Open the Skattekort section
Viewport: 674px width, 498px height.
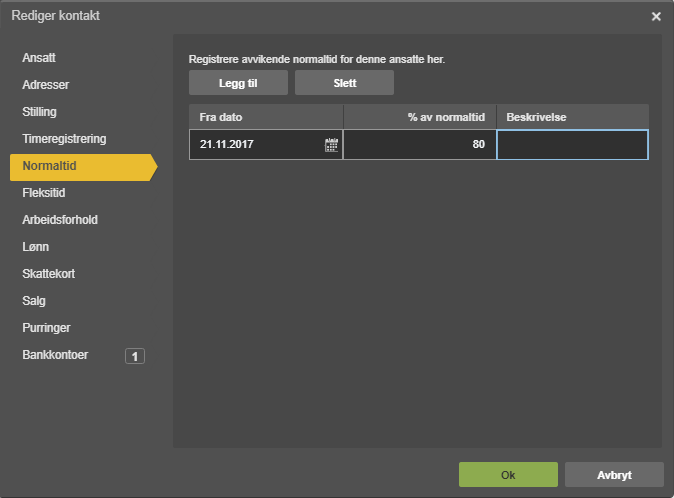pos(49,274)
